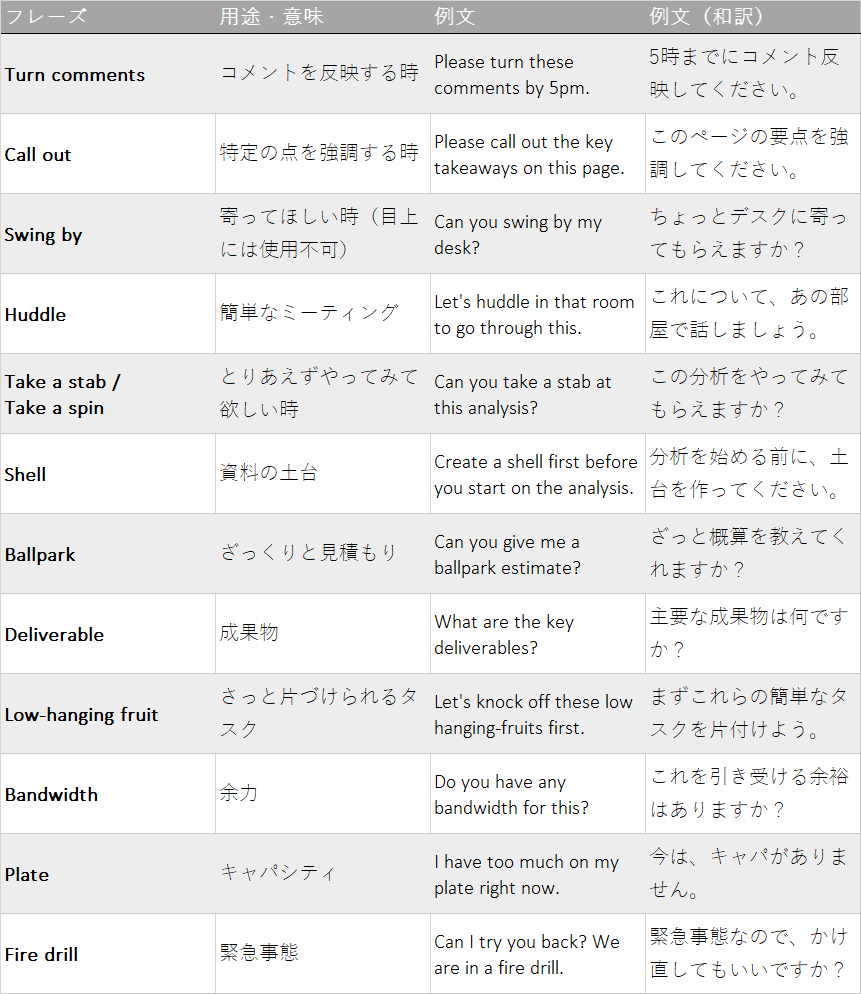This screenshot has width=861, height=994.
Task: Click the 用途・意味 column header
Action: pos(272,17)
